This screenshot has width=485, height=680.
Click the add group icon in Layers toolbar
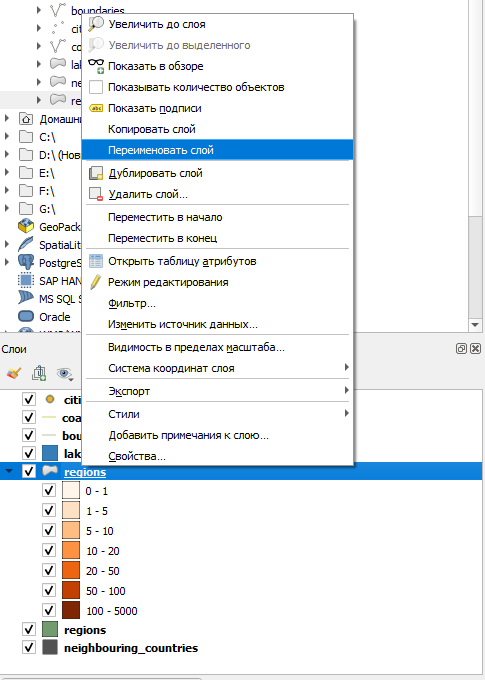[x=39, y=373]
